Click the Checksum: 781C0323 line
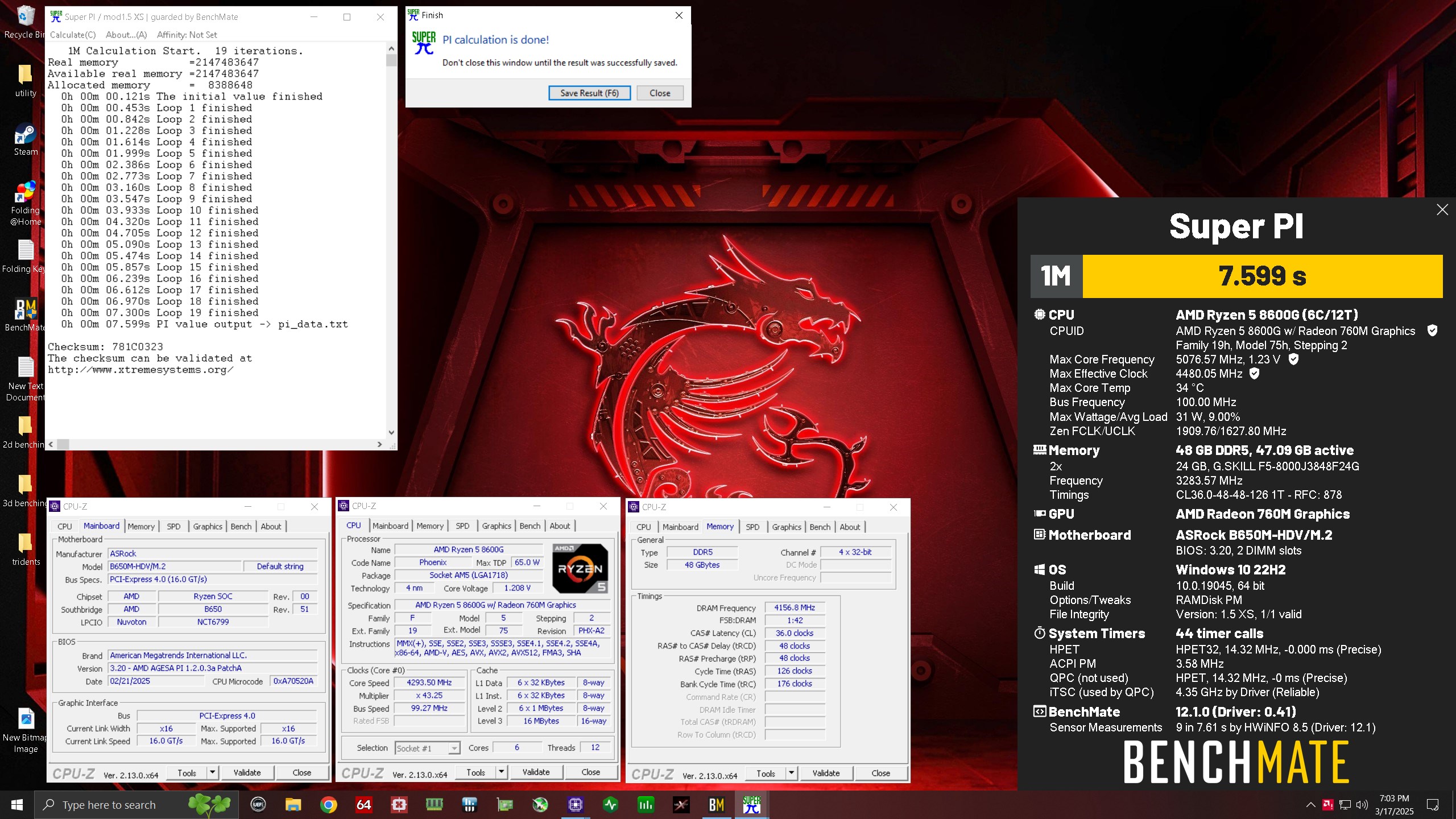This screenshot has height=819, width=1456. point(105,347)
